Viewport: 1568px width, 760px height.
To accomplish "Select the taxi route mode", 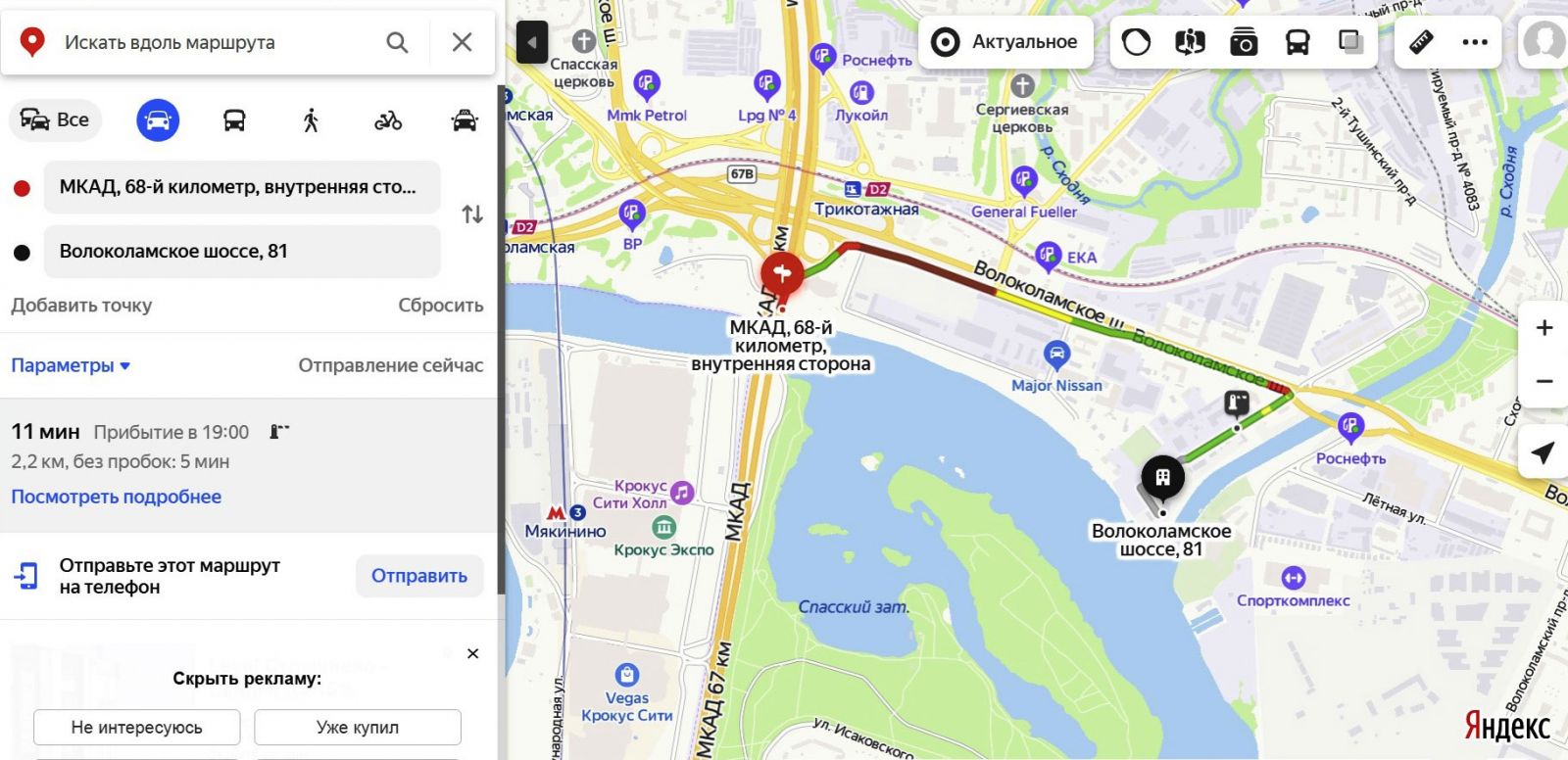I will [465, 120].
